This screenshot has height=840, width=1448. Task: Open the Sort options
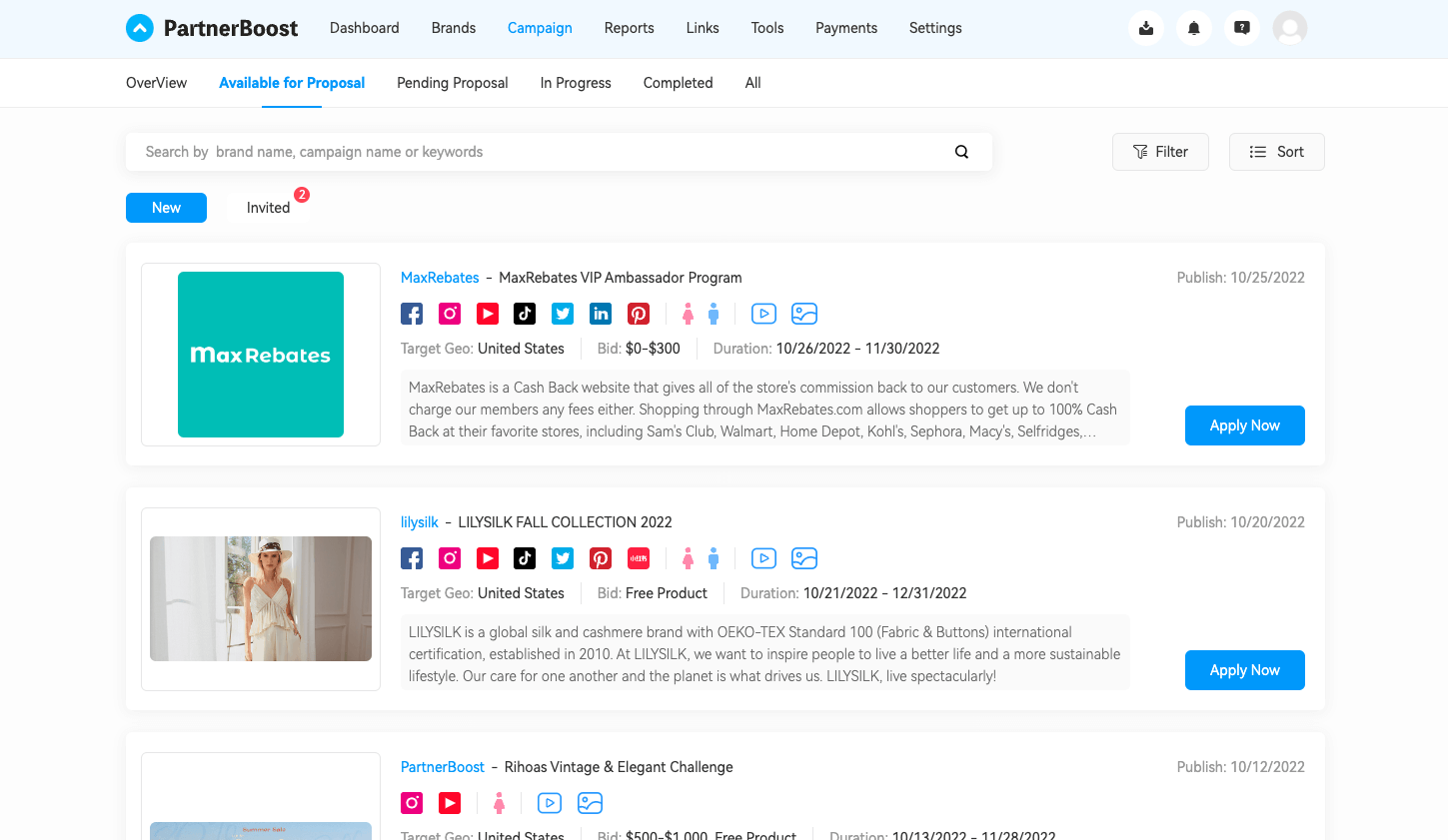pos(1276,152)
